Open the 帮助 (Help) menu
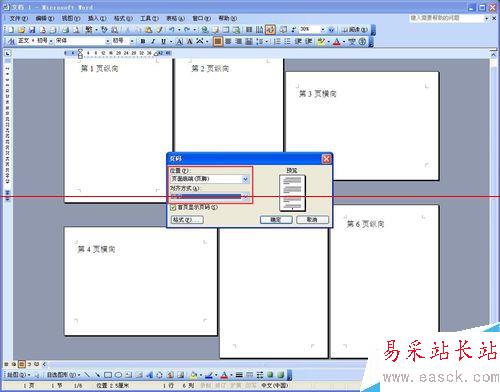Viewport: 500px width, 392px height. (228, 18)
